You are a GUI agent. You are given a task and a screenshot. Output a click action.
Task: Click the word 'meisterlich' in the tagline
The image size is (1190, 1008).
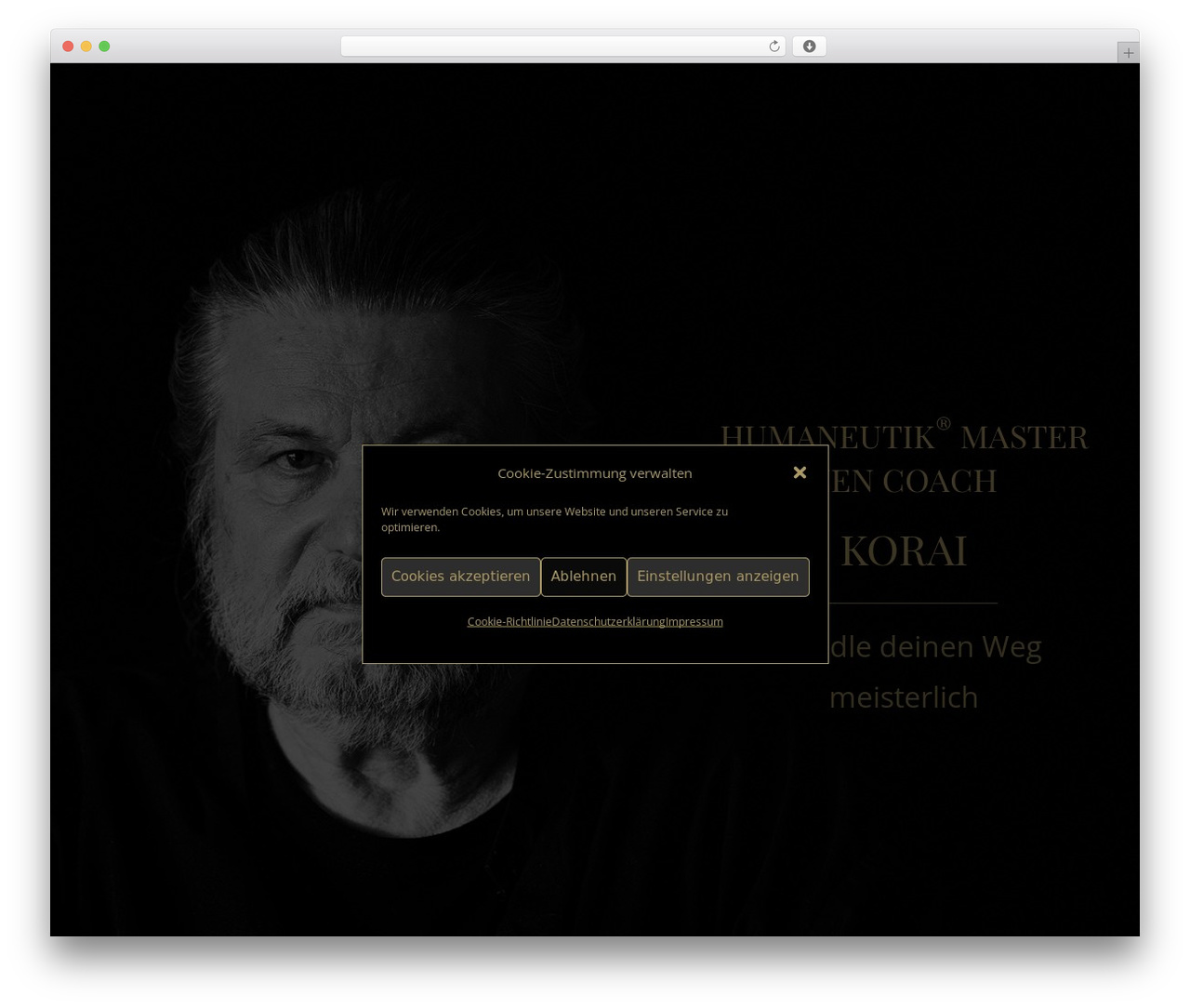904,697
